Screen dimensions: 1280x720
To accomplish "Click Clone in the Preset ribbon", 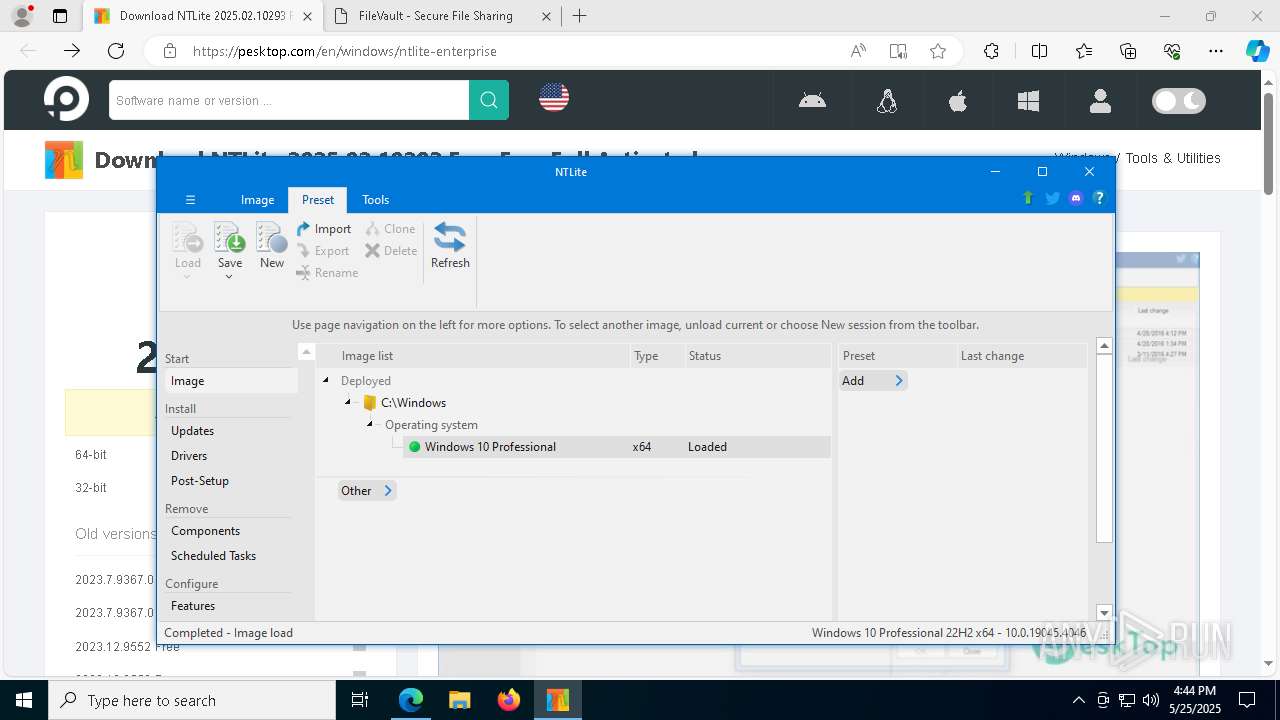I will [x=390, y=229].
